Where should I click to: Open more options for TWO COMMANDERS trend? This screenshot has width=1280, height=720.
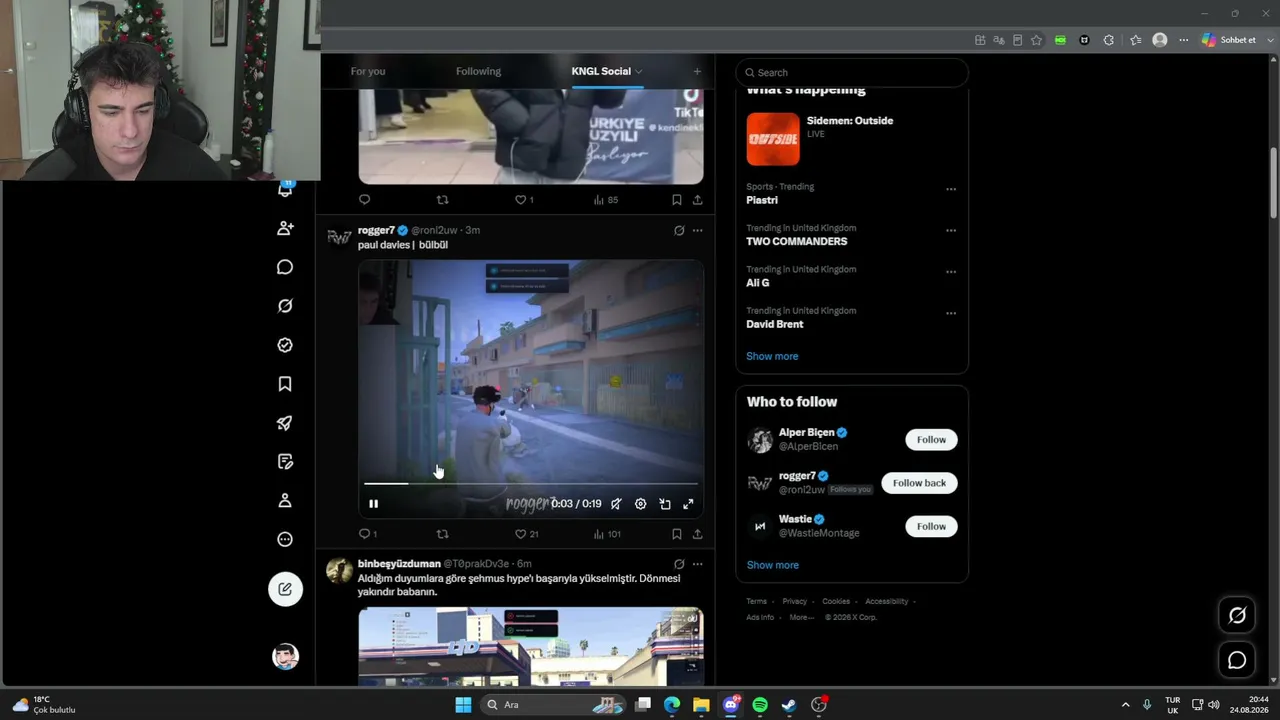[x=951, y=230]
